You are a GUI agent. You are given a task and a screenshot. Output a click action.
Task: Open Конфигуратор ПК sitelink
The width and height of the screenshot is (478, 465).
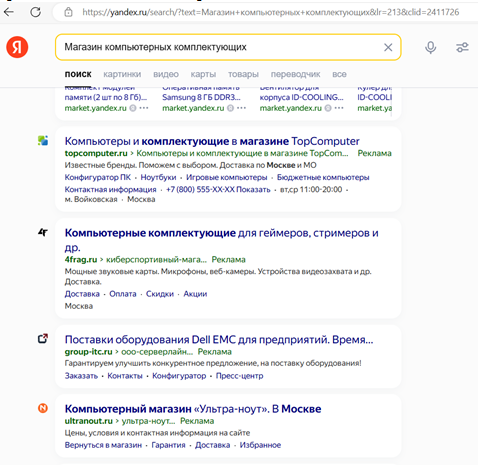tap(98, 177)
